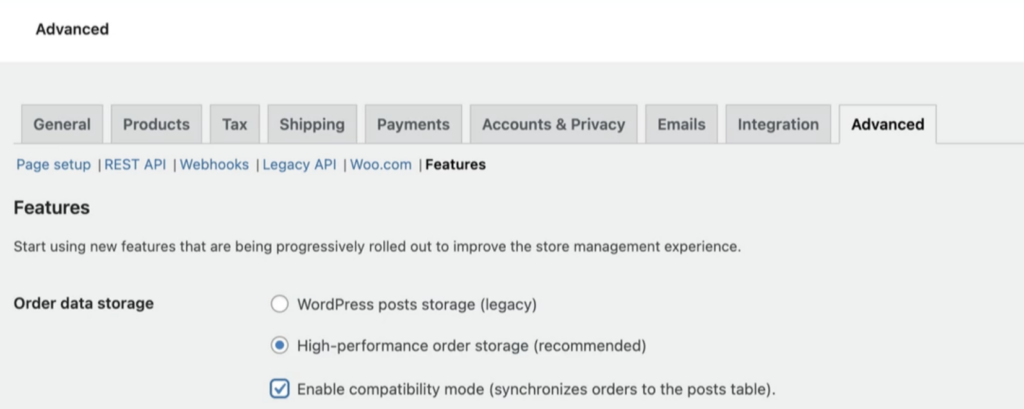Open the General settings tab
Viewport: 1024px width, 409px height.
62,125
